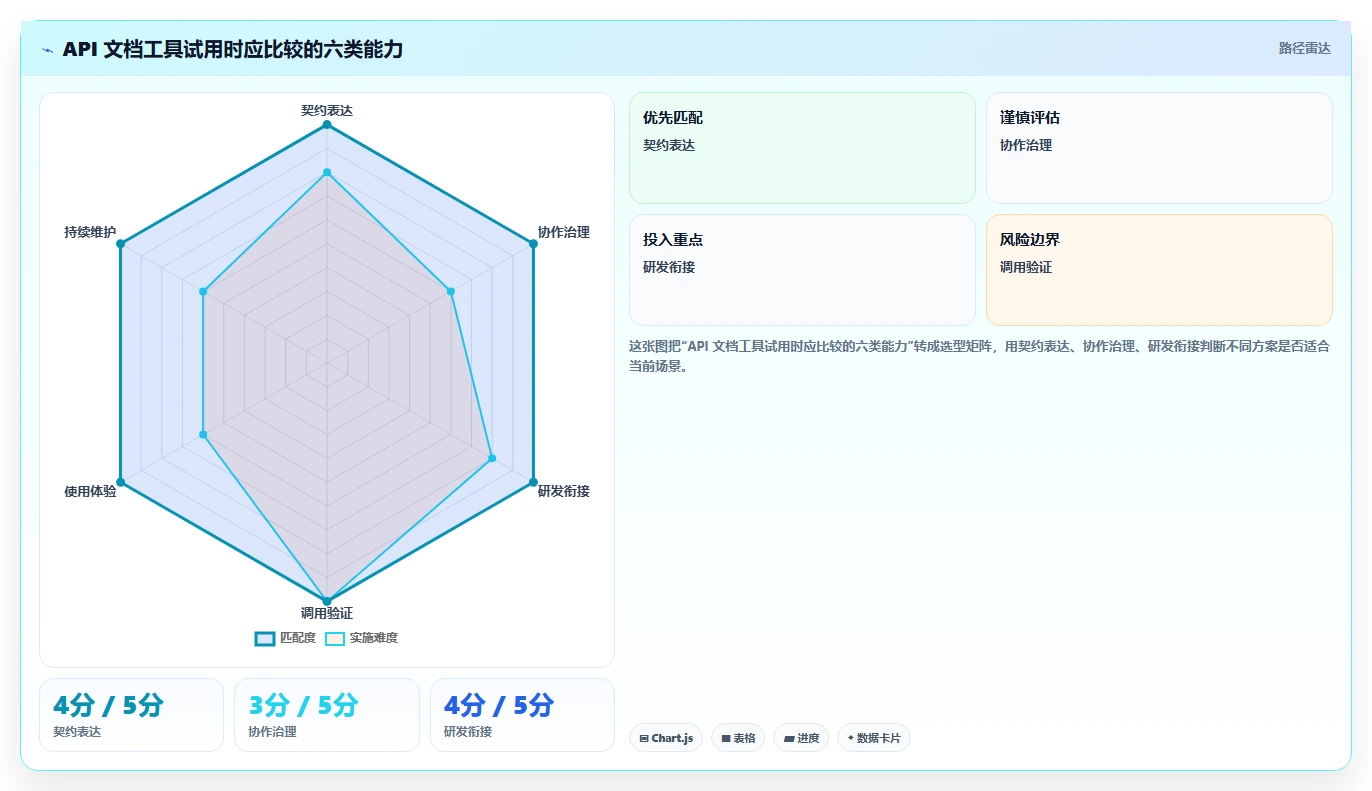Click the 契约表达 radar axis label
1372x791 pixels.
click(327, 110)
